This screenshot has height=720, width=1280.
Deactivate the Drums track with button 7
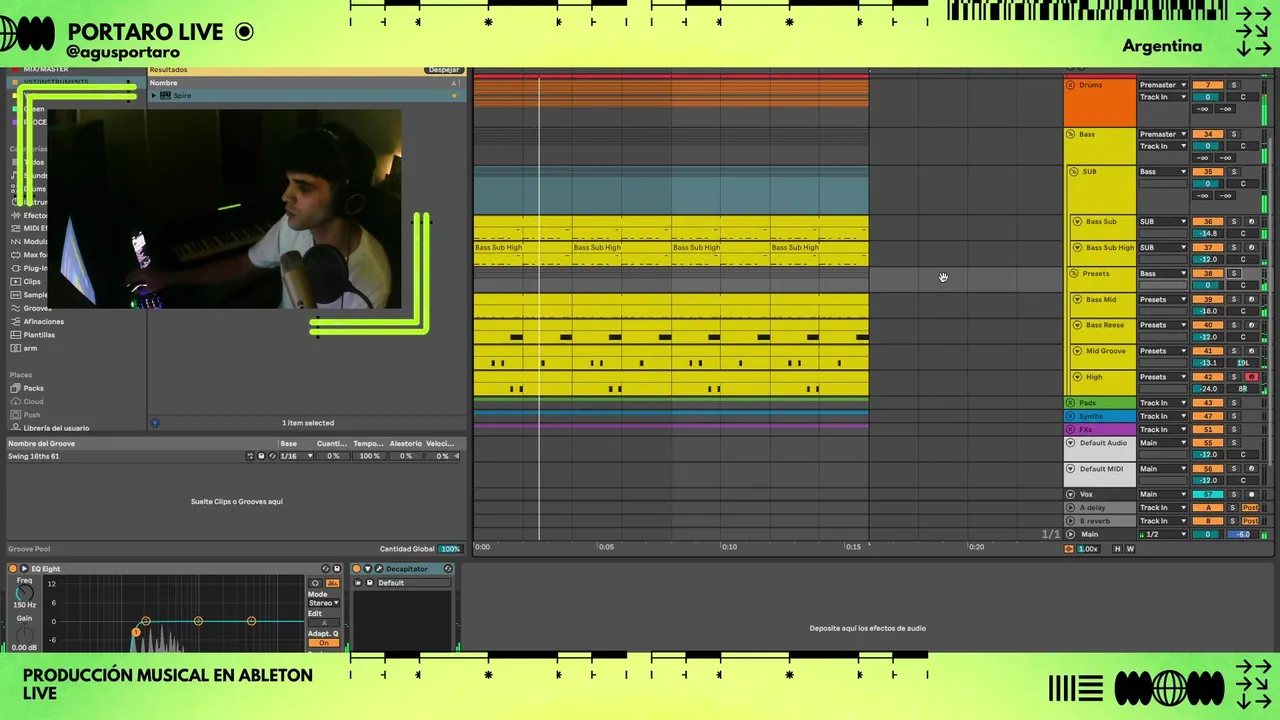pyautogui.click(x=1208, y=85)
